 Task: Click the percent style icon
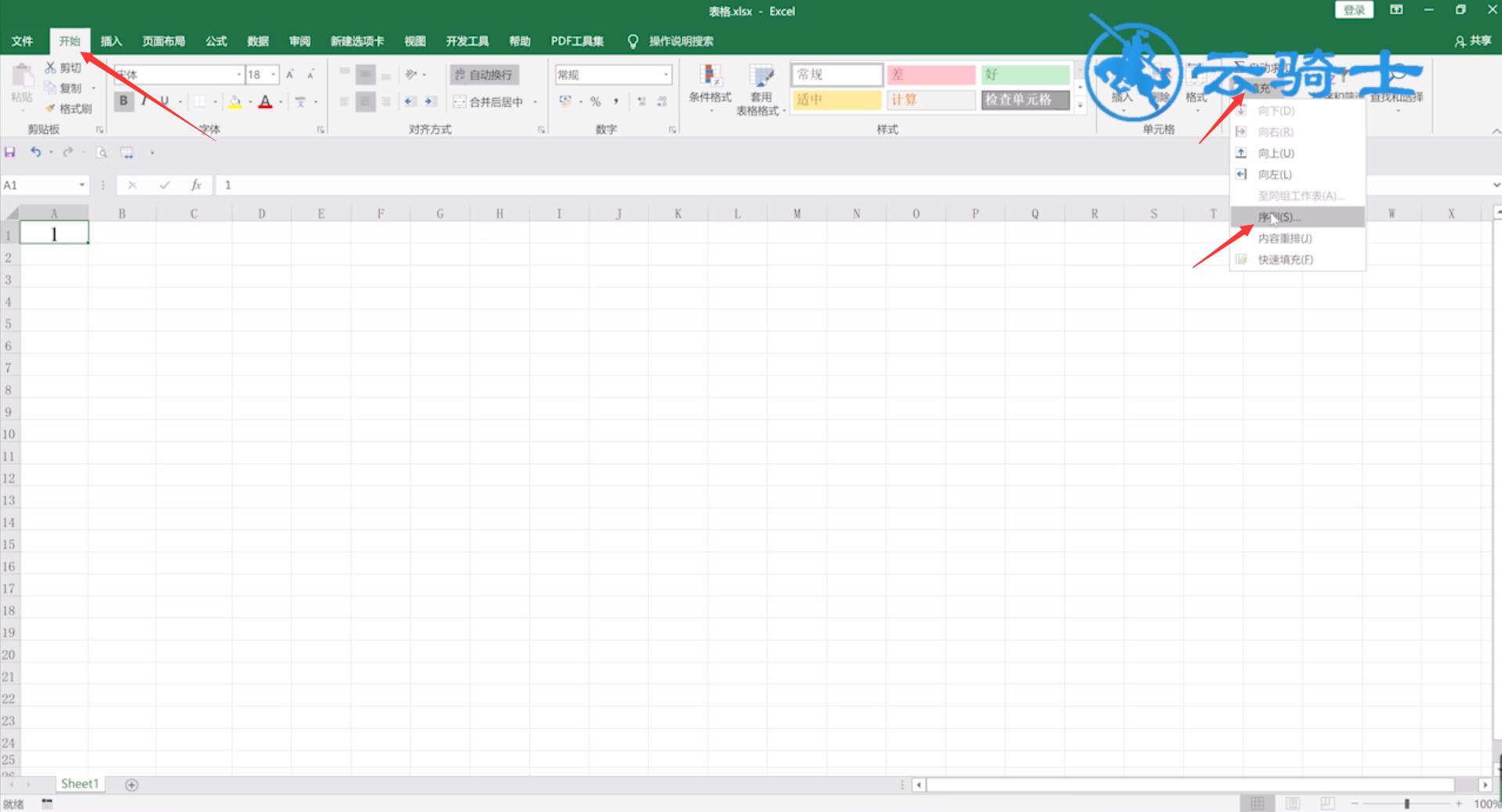[595, 101]
